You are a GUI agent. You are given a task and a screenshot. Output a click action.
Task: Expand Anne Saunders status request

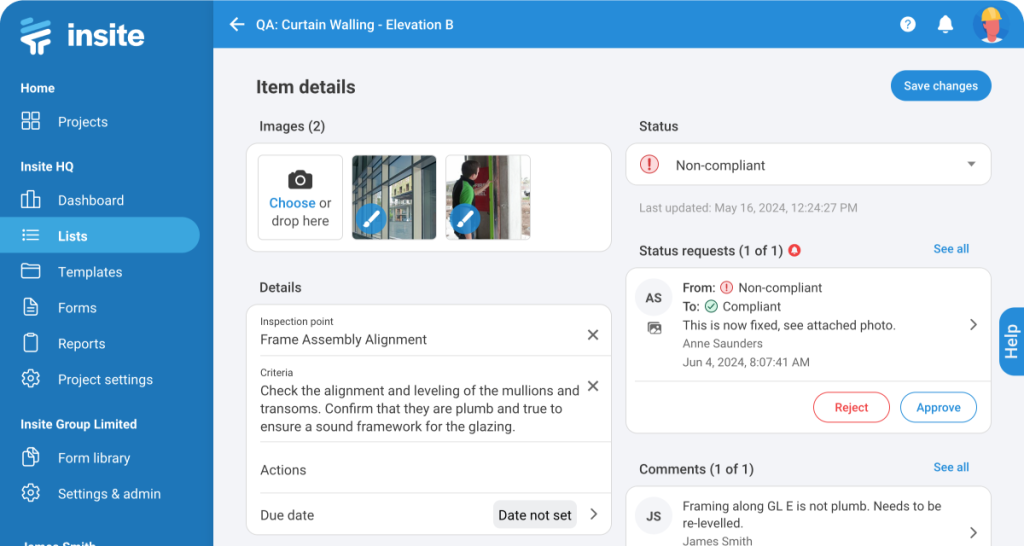pyautogui.click(x=973, y=325)
